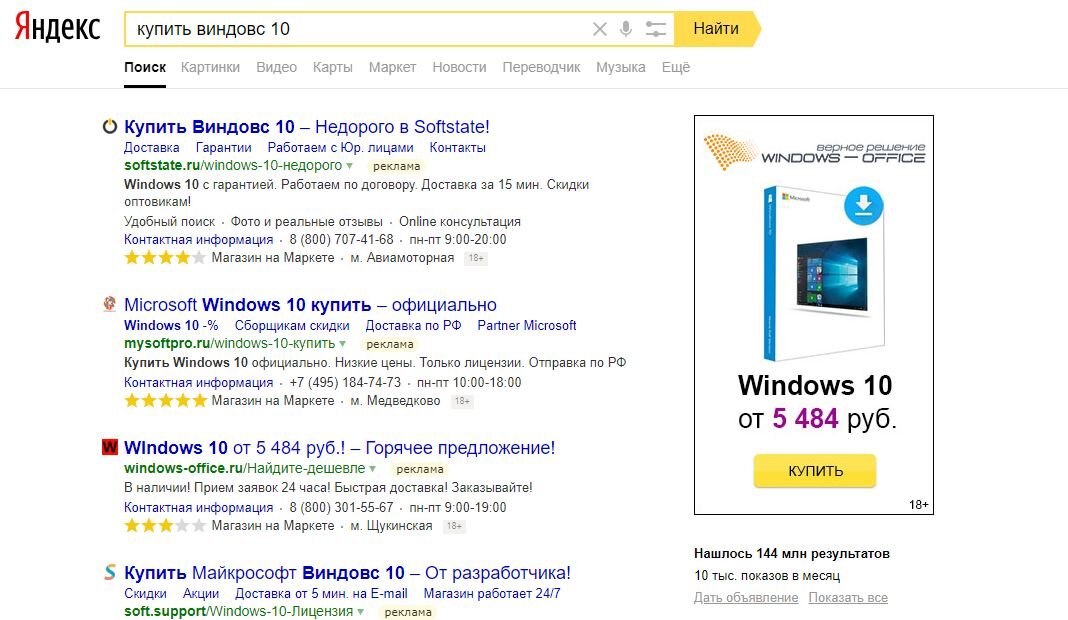
Task: Click 'Дать объявление' link
Action: click(x=746, y=597)
